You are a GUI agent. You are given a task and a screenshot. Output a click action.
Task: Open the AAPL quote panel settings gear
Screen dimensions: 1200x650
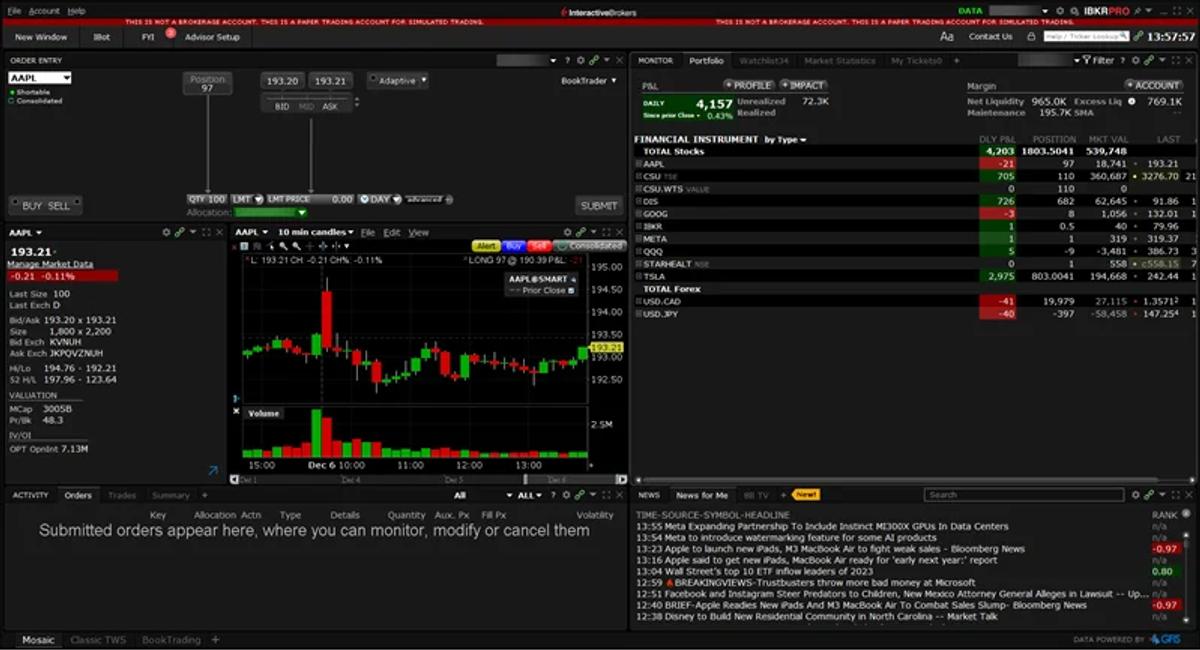pos(167,232)
